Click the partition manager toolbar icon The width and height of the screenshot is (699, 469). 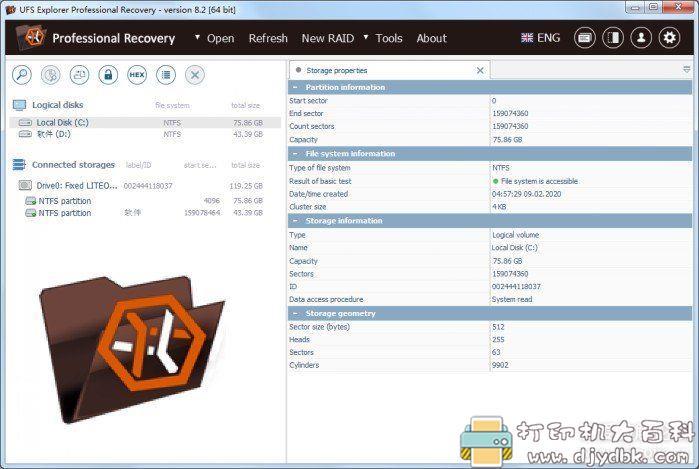79,74
